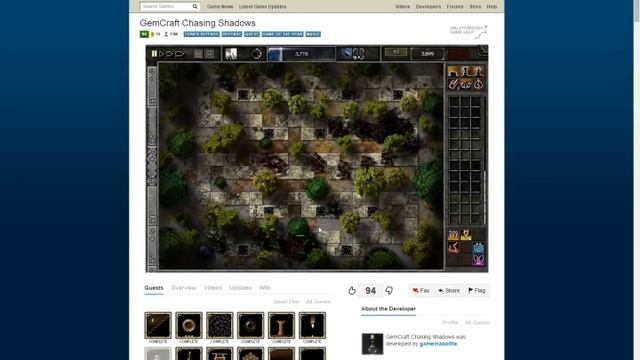
Task: Open the Help menu item
Action: coord(491,7)
